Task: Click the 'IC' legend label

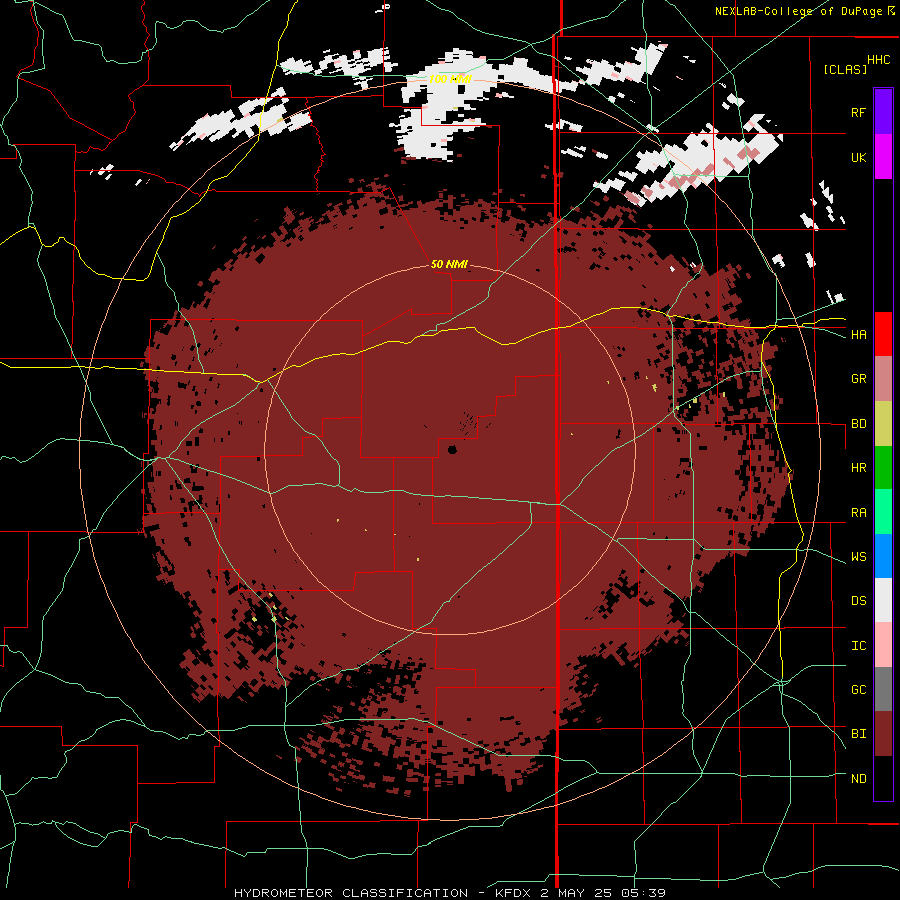Action: pos(858,646)
